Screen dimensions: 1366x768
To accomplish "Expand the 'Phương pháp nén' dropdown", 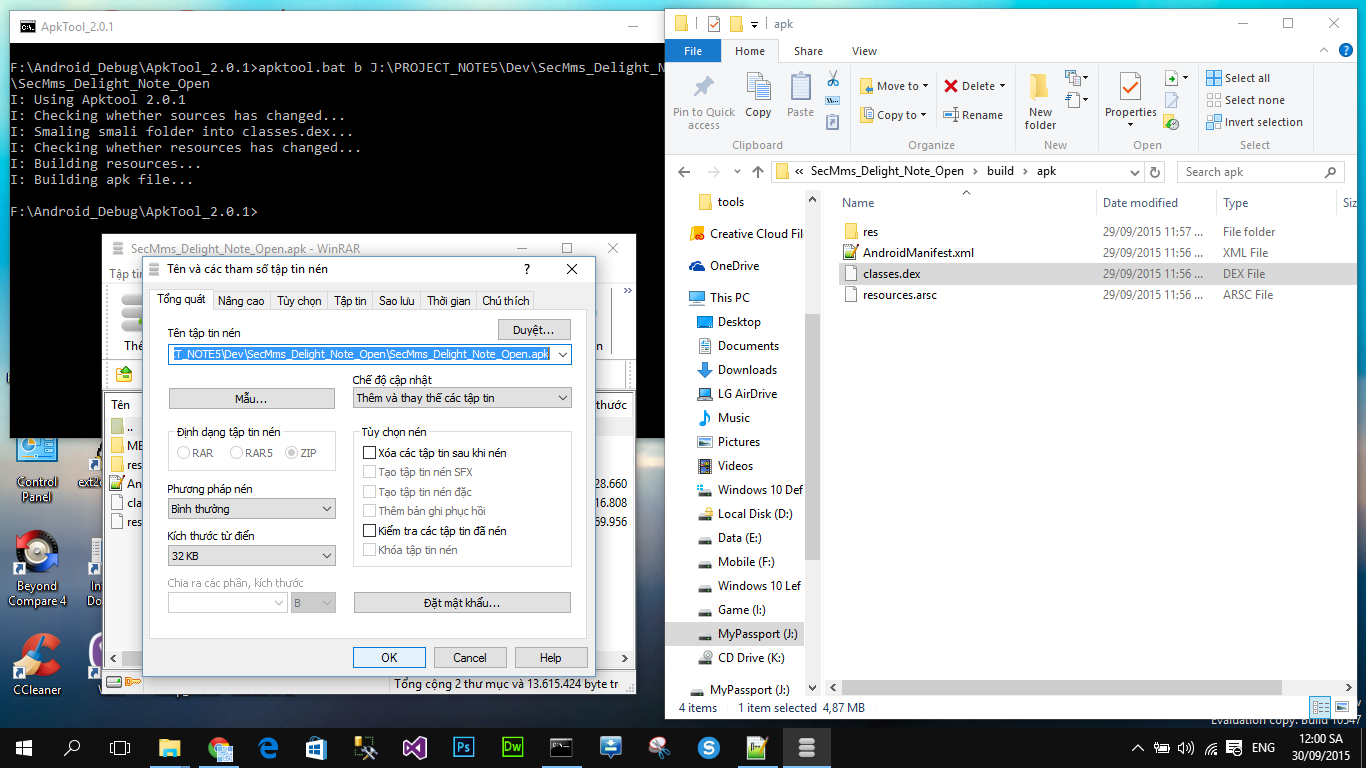I will (x=251, y=509).
